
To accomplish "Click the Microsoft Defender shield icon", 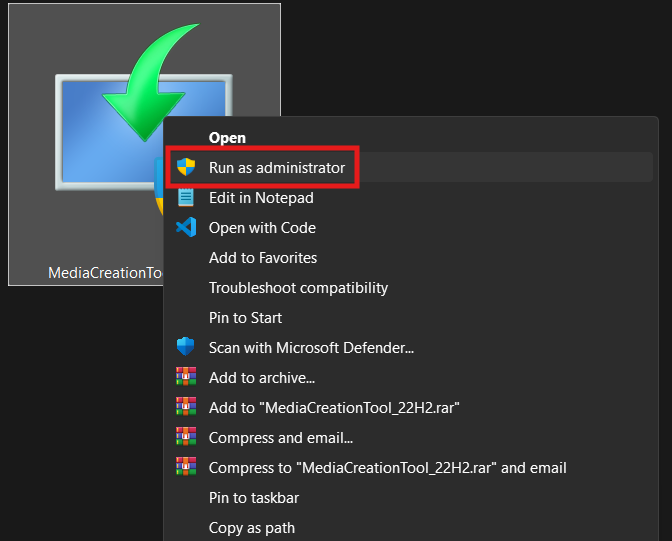I will [x=186, y=346].
